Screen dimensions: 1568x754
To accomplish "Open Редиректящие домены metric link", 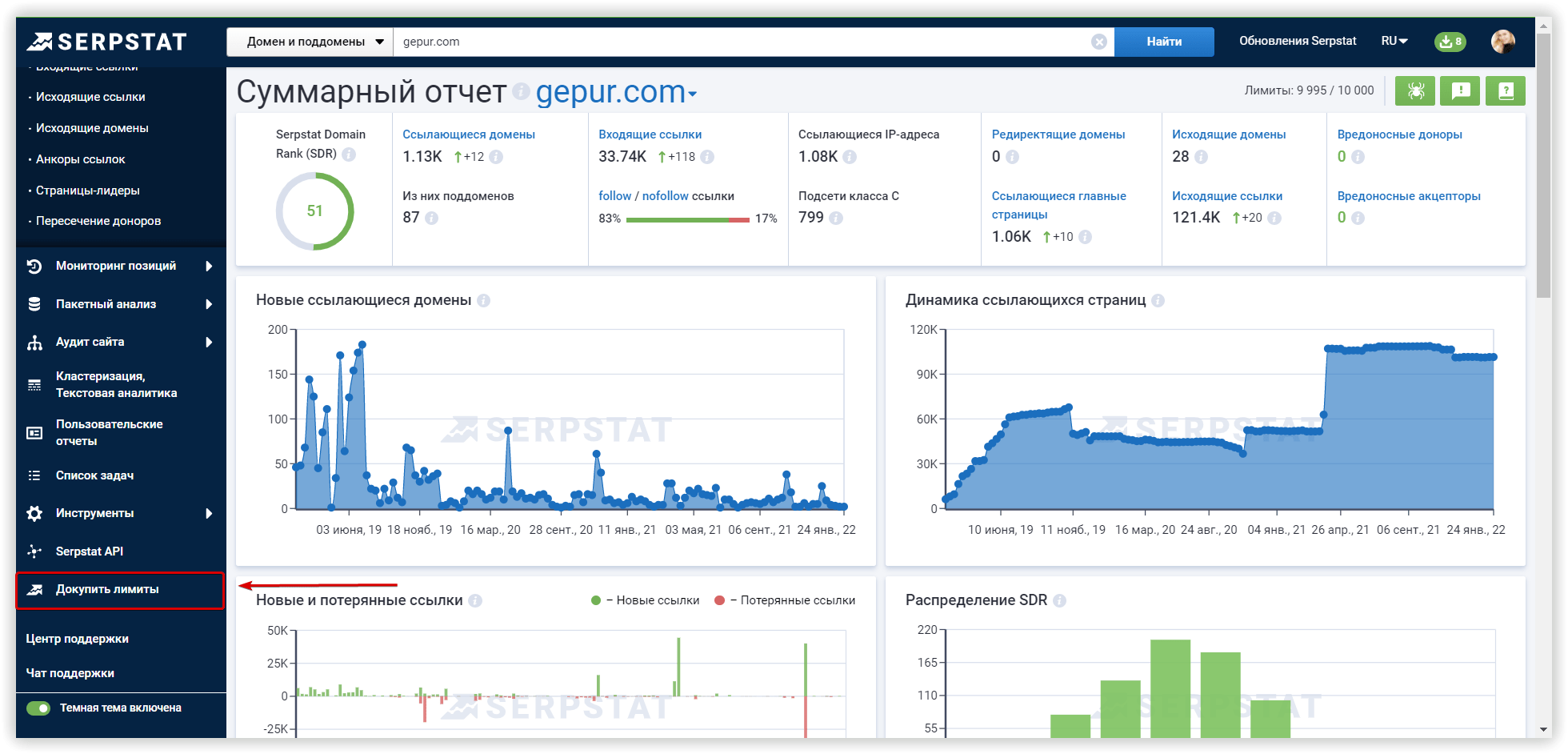I will click(1058, 134).
